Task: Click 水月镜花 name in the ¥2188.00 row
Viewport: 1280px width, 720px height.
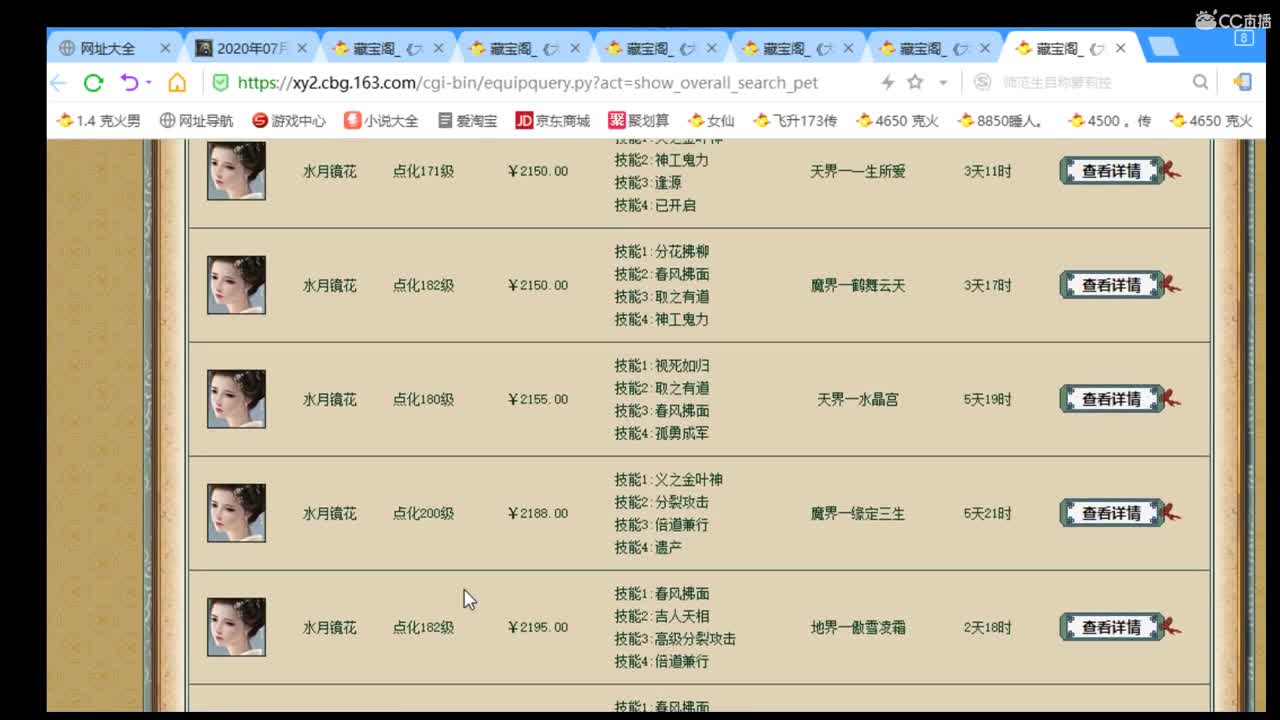Action: pyautogui.click(x=329, y=513)
